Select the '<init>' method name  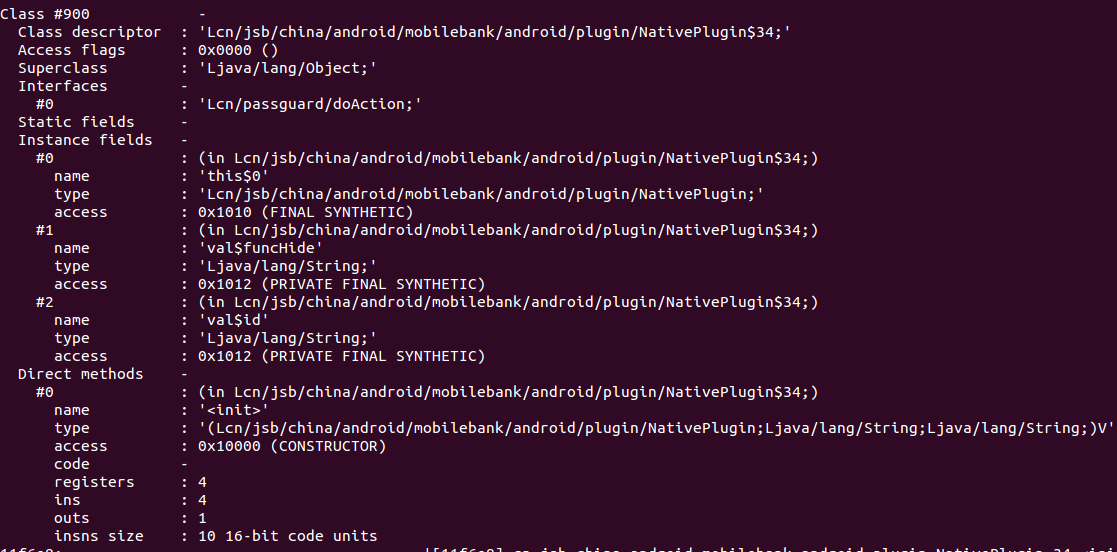coord(234,410)
